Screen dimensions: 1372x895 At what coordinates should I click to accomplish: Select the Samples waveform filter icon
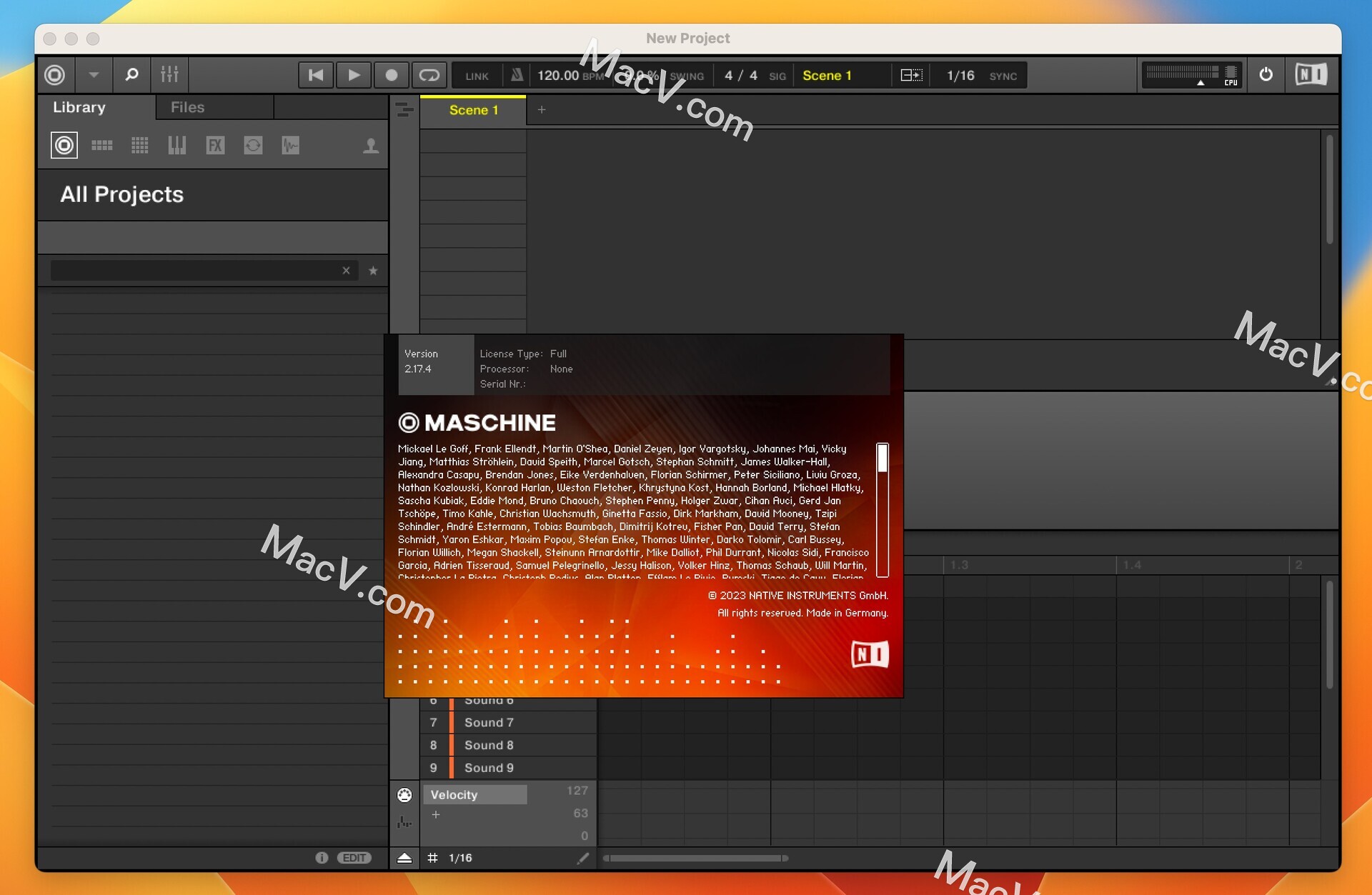coord(290,146)
